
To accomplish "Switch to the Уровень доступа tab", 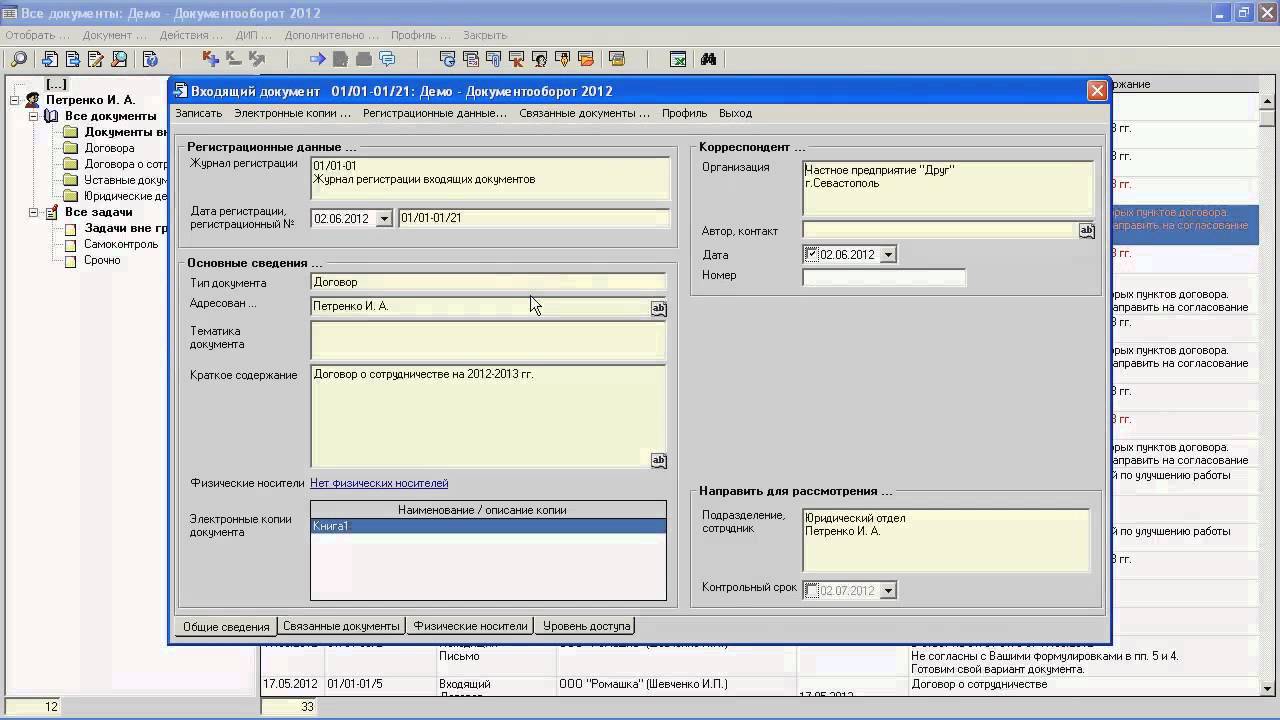I will [586, 626].
